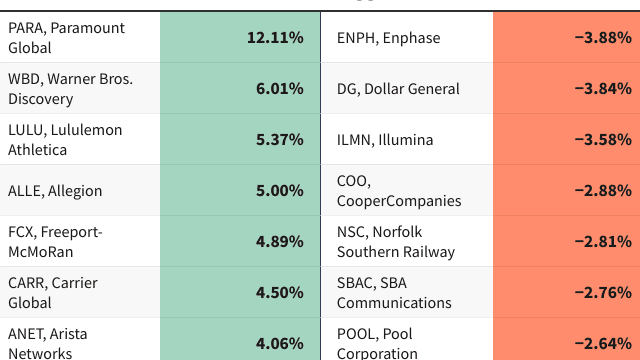
Task: Select the POOL, Pool Corporation cell
Action: [407, 339]
